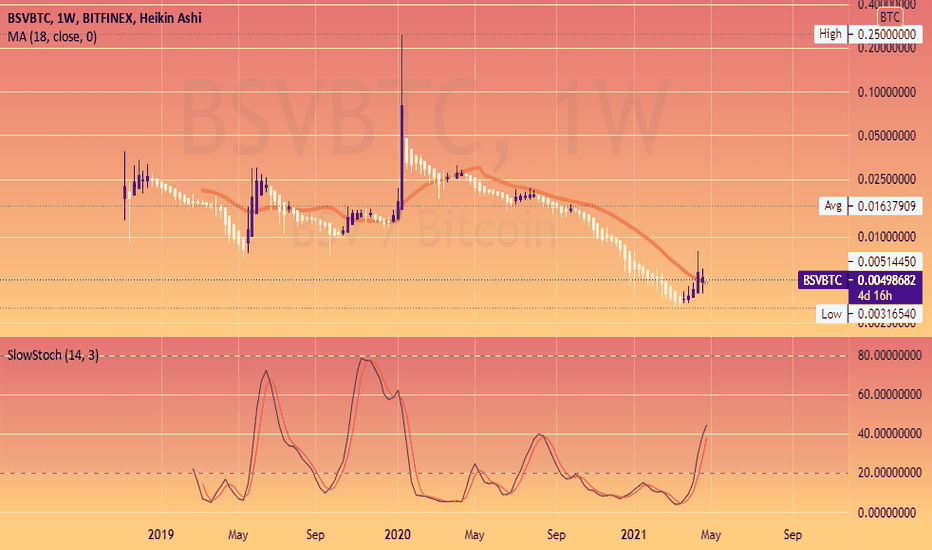Click the 40.00000000 stochastic axis tick
This screenshot has height=550, width=932.
tap(889, 434)
